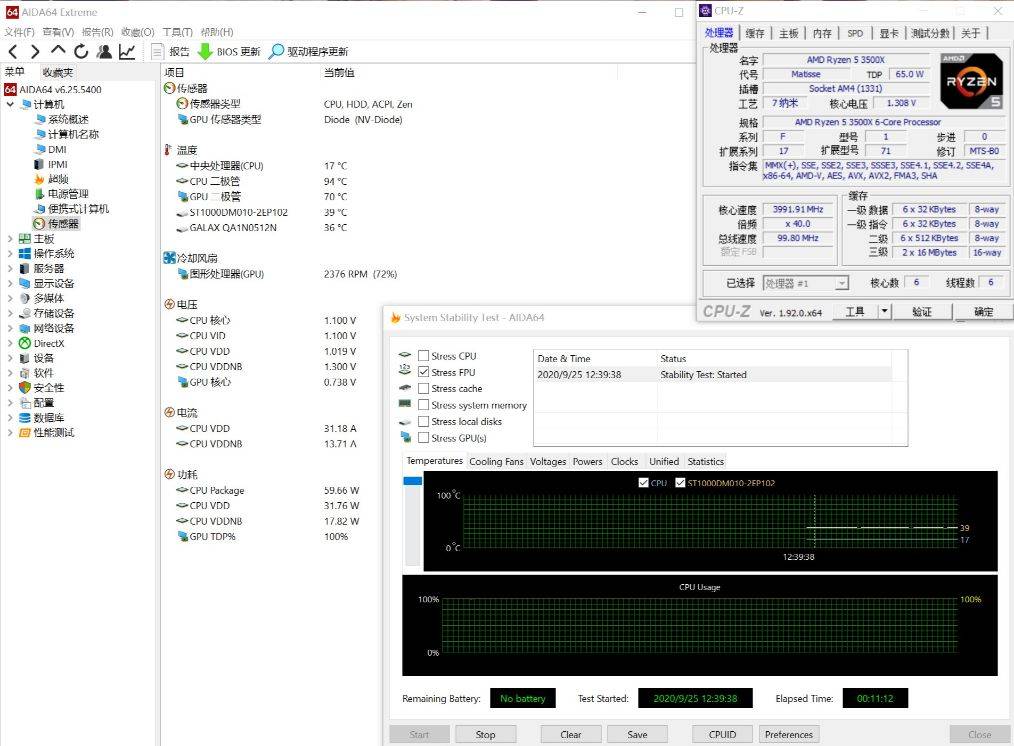Click the BIOS 更新 green arrow icon
This screenshot has width=1014, height=746.
[x=205, y=52]
